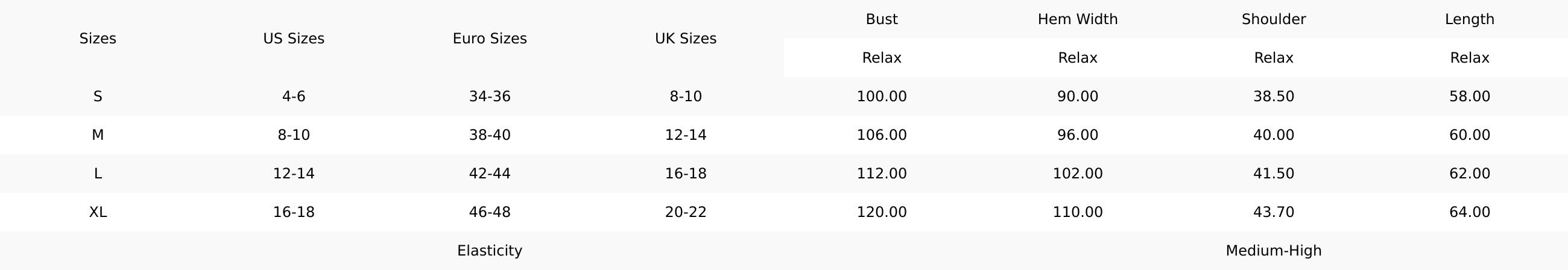Click the Sizes column header
The height and width of the screenshot is (270, 1568).
(97, 39)
